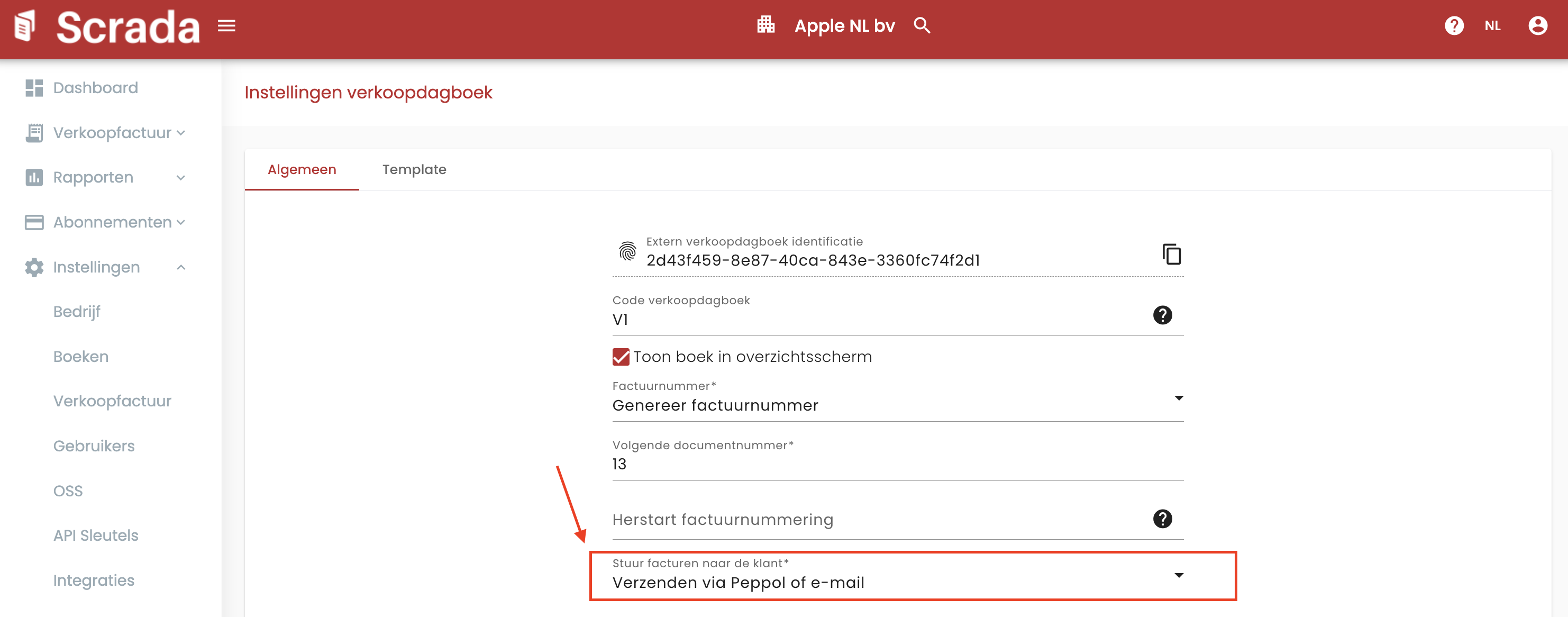Go to Dashboard in the sidebar
The width and height of the screenshot is (1568, 617).
95,88
